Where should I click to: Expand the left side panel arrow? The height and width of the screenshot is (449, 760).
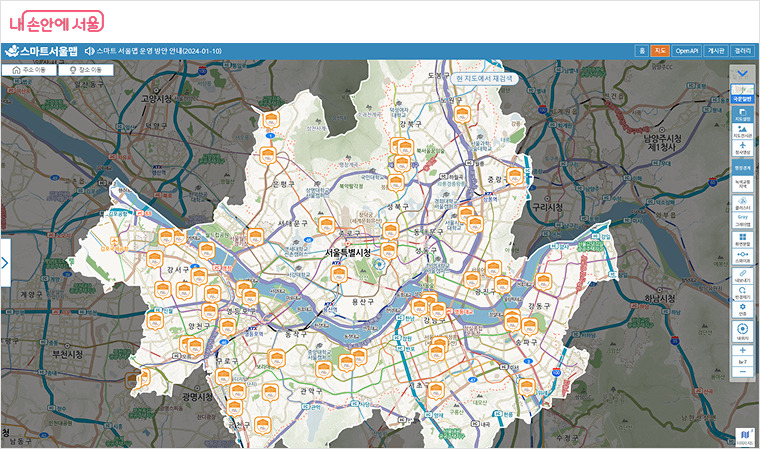point(5,263)
